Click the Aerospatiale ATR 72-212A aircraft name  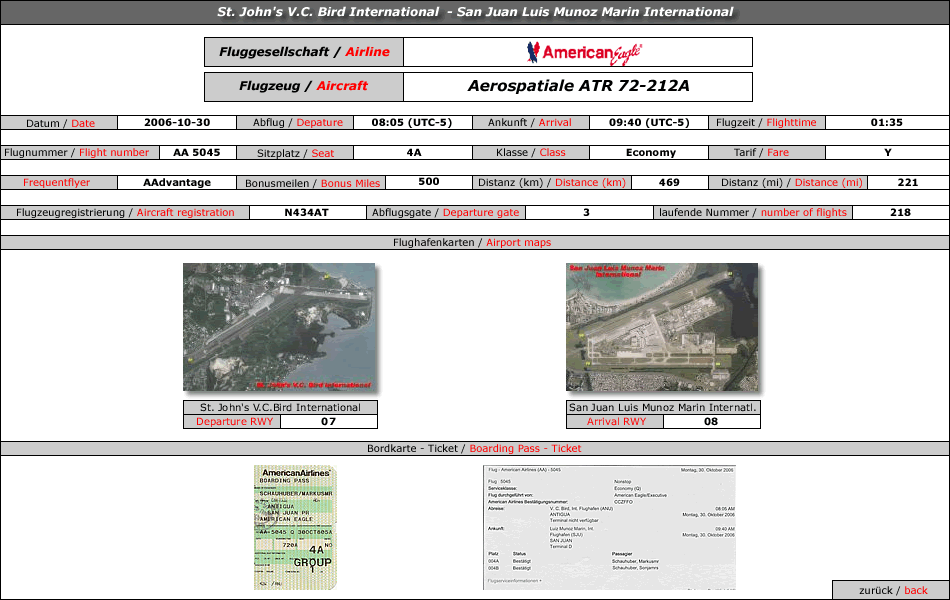[x=578, y=87]
